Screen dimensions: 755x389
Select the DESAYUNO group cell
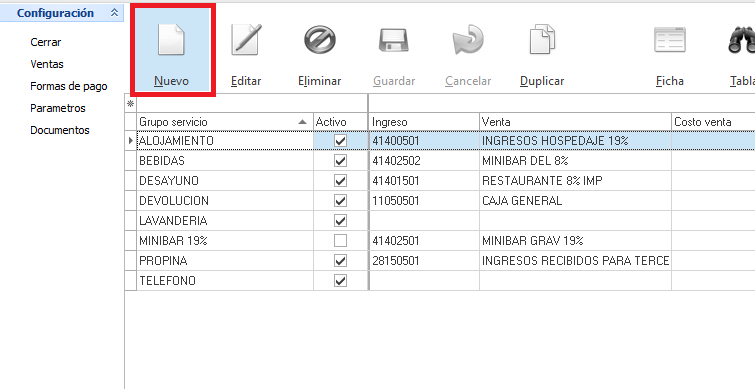pos(225,181)
